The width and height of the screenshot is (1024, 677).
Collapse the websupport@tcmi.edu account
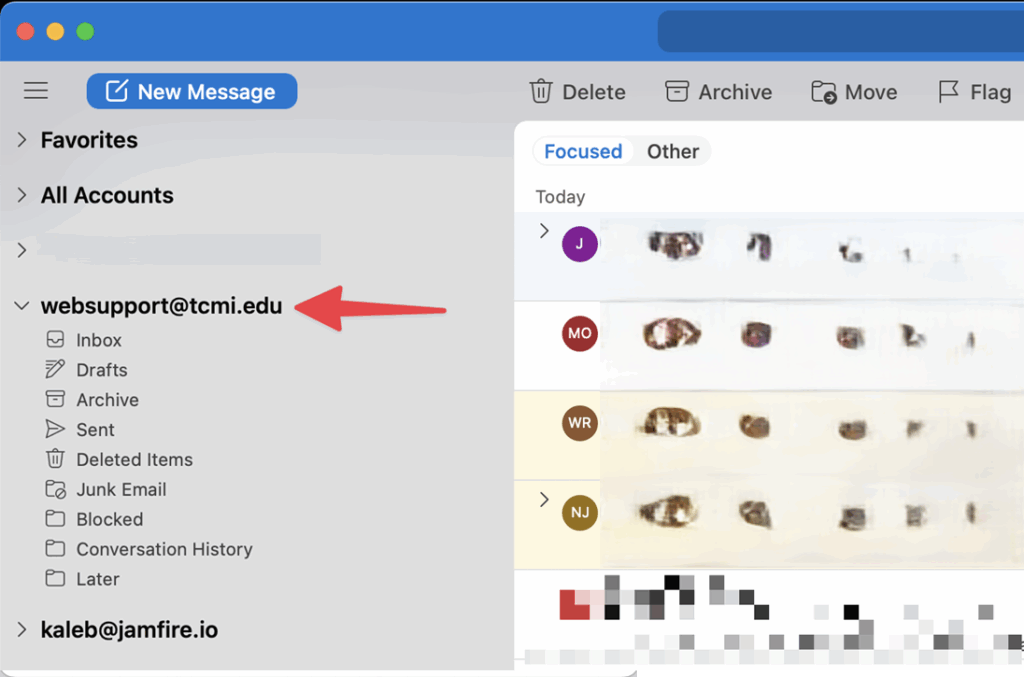(x=22, y=306)
